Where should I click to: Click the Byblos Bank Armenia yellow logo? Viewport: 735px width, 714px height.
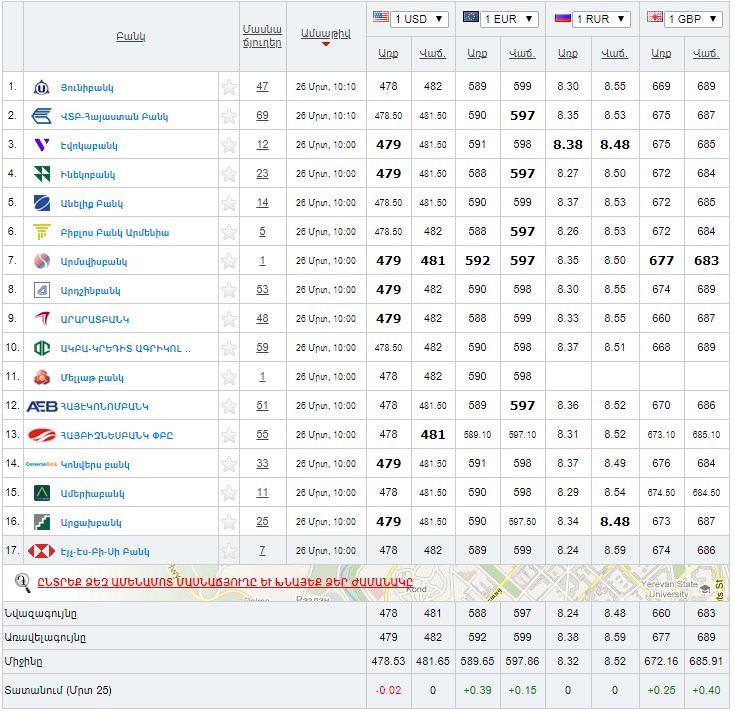42,232
